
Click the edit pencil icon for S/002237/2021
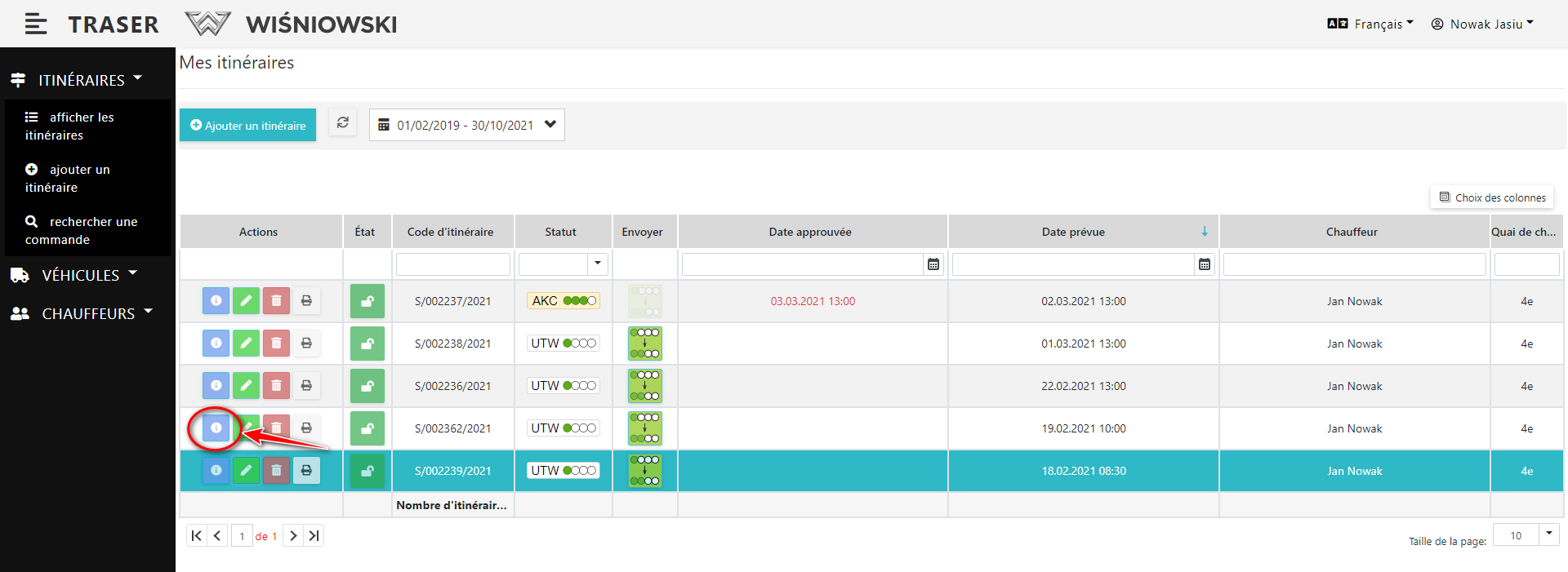pyautogui.click(x=246, y=301)
